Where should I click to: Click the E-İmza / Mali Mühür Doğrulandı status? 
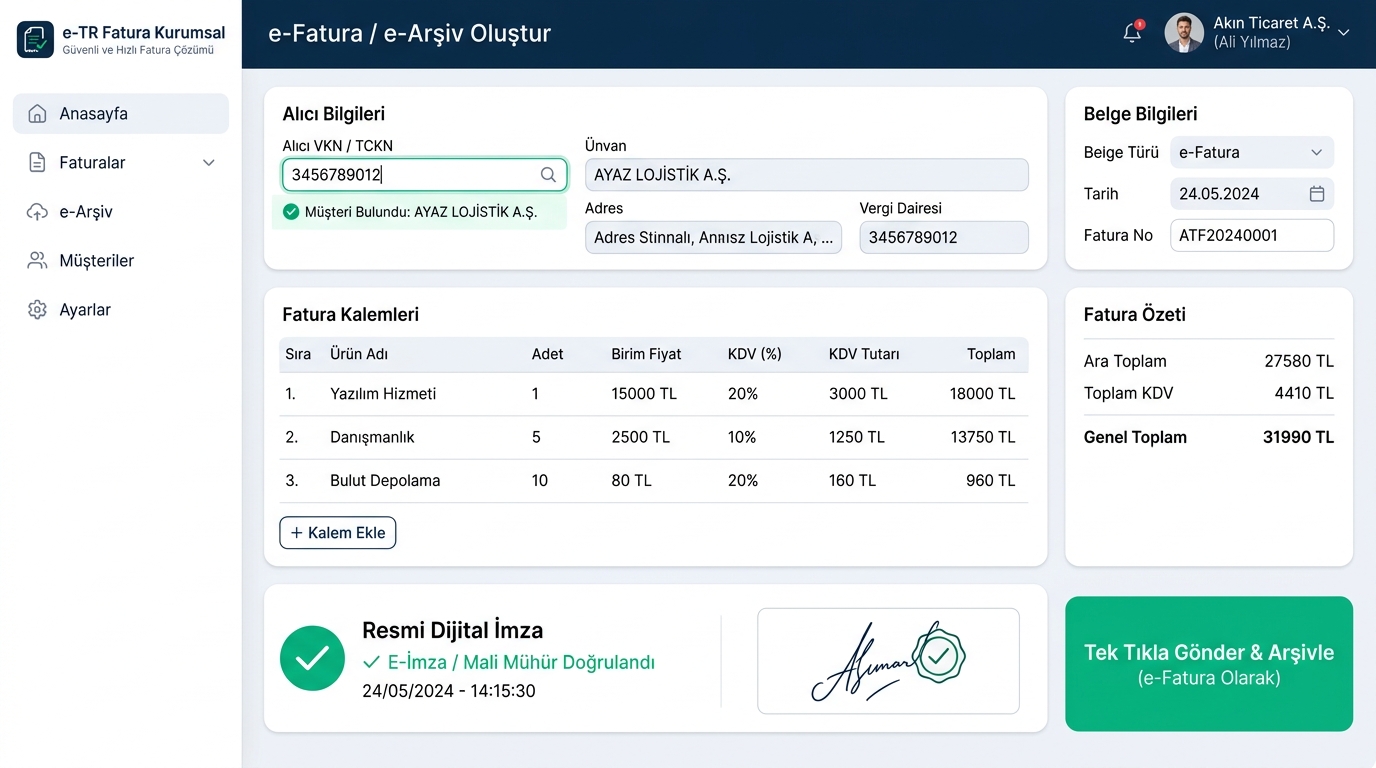(x=508, y=662)
